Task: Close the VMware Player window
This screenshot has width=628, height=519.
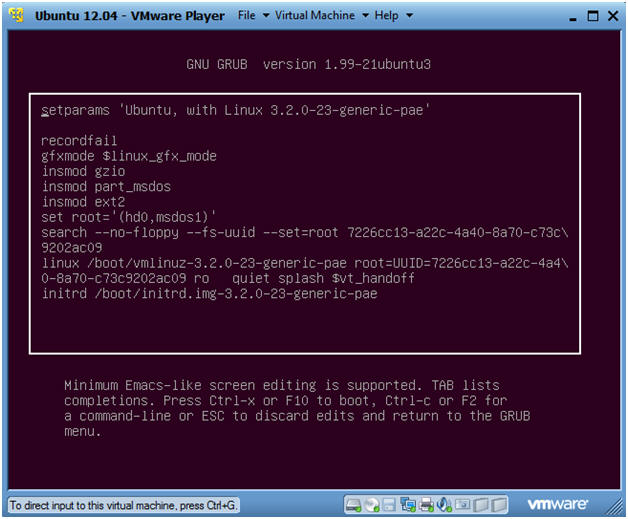Action: point(613,16)
